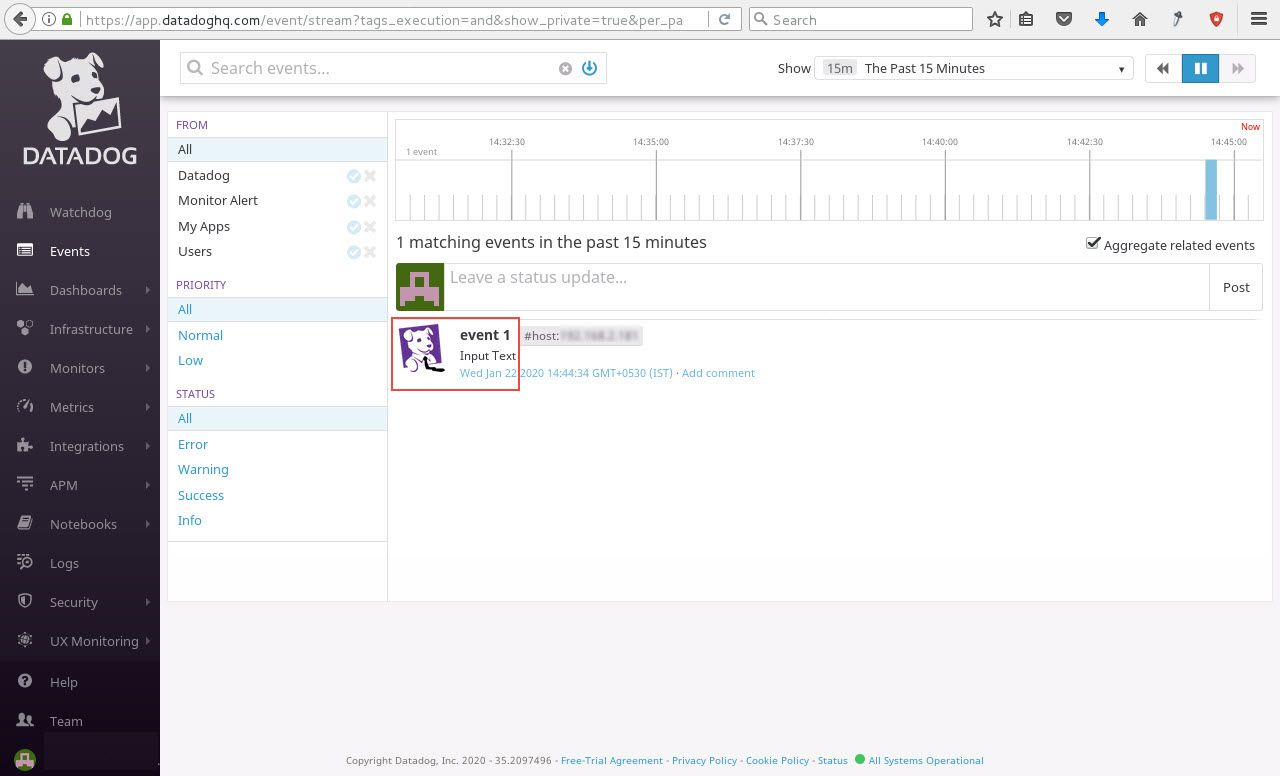This screenshot has width=1280, height=776.
Task: Click the blue save search icon
Action: click(589, 68)
